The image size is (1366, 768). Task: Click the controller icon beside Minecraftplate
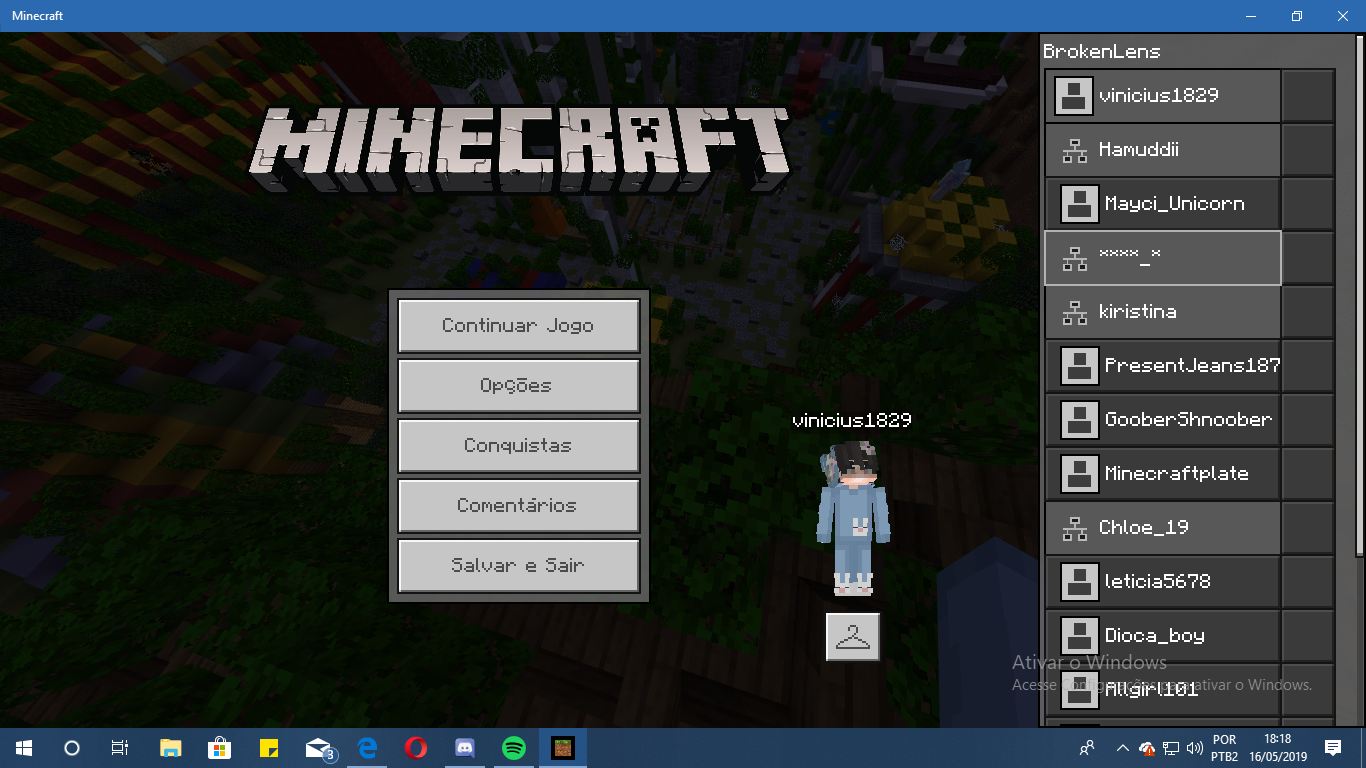(1079, 474)
